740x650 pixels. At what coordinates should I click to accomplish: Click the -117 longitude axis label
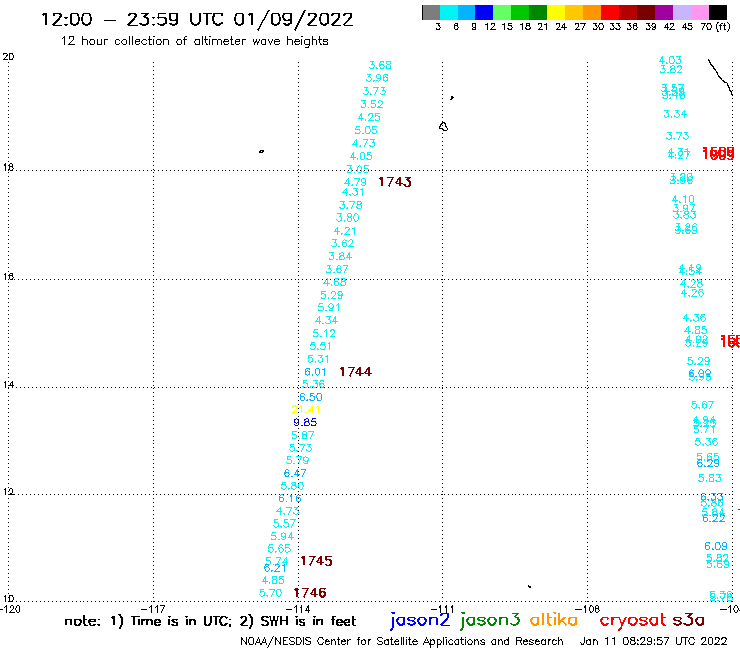click(x=153, y=609)
